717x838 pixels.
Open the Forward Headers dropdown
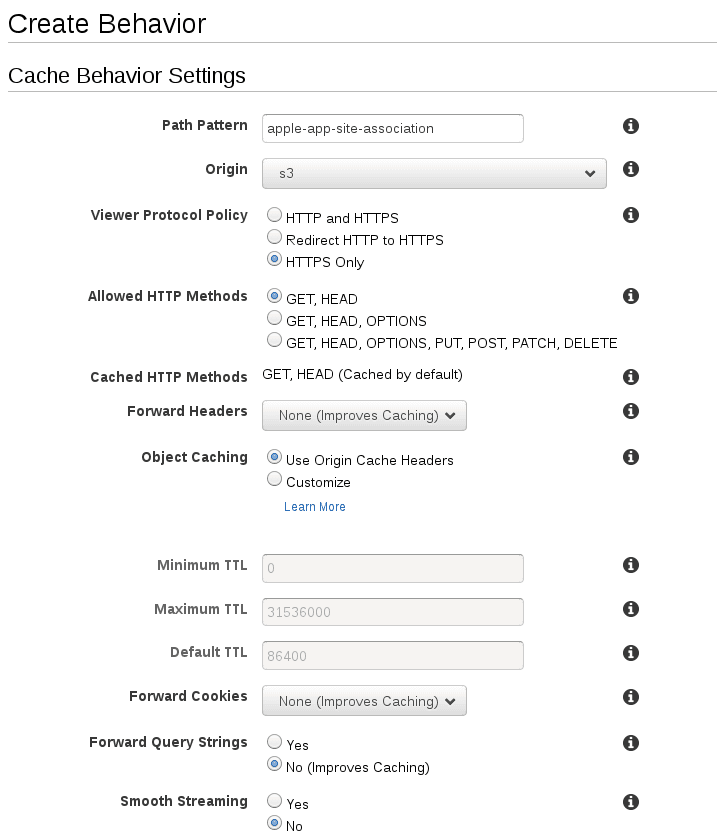click(x=364, y=415)
